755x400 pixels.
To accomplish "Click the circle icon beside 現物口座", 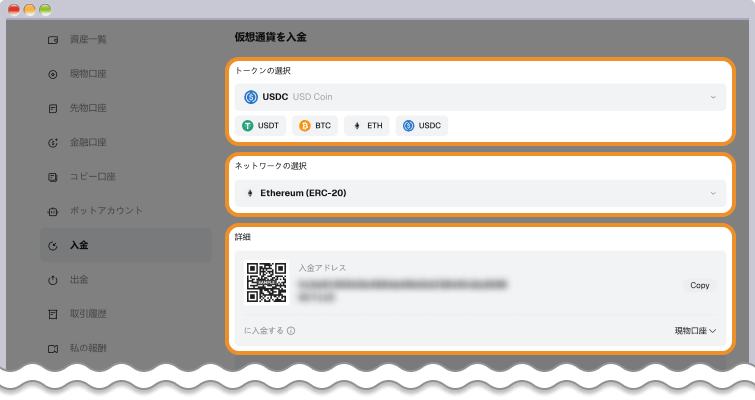I will pos(53,74).
